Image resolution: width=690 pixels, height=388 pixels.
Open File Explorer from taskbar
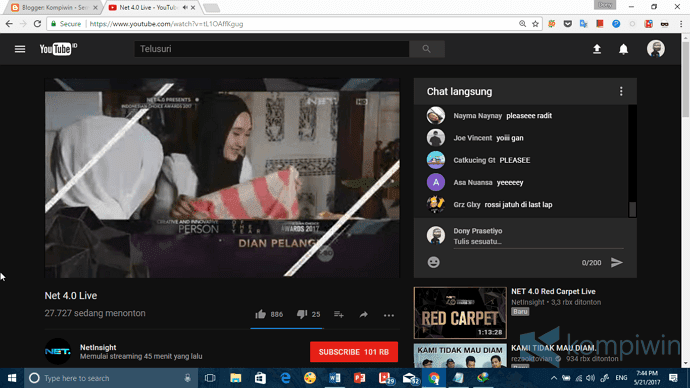(x=235, y=378)
